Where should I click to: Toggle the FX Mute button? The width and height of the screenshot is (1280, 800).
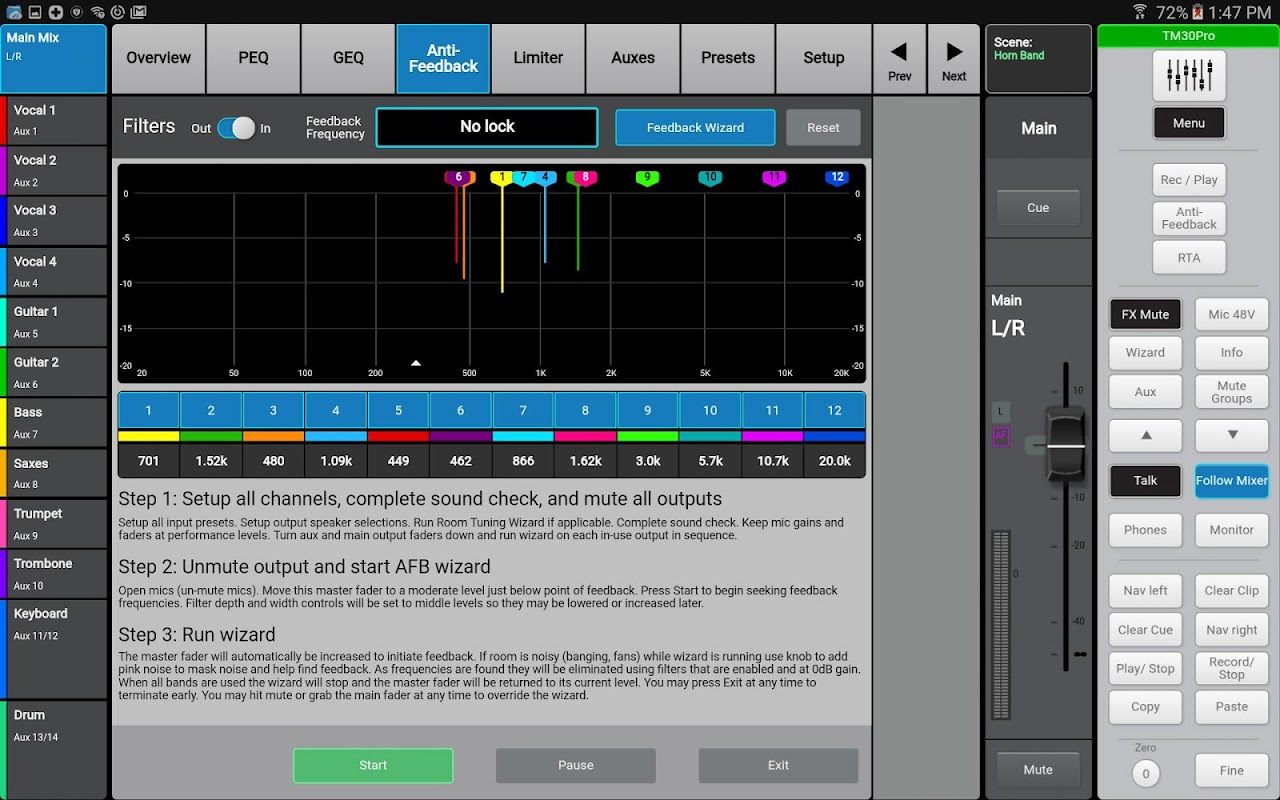click(x=1145, y=314)
